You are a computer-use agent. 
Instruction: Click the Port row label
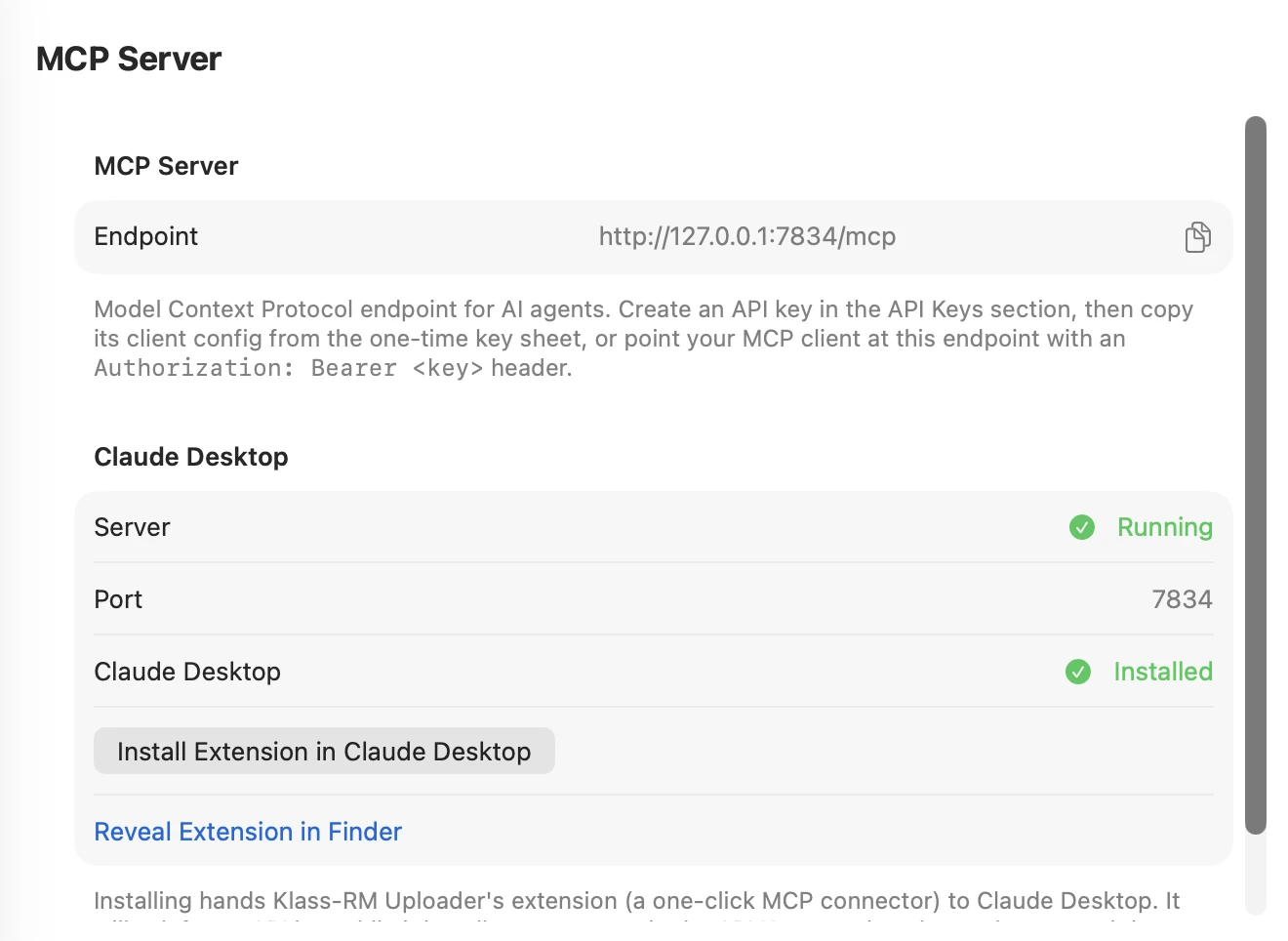[118, 599]
